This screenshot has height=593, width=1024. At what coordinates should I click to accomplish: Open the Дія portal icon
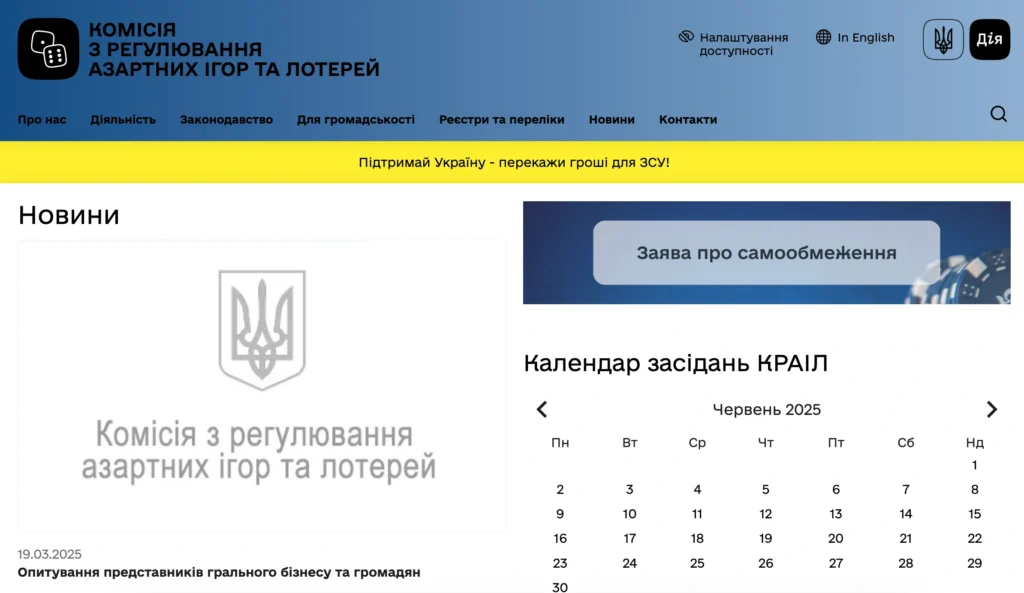(989, 40)
